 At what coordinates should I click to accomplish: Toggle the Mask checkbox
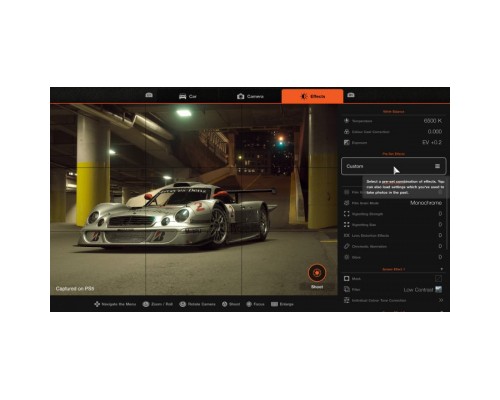click(439, 278)
